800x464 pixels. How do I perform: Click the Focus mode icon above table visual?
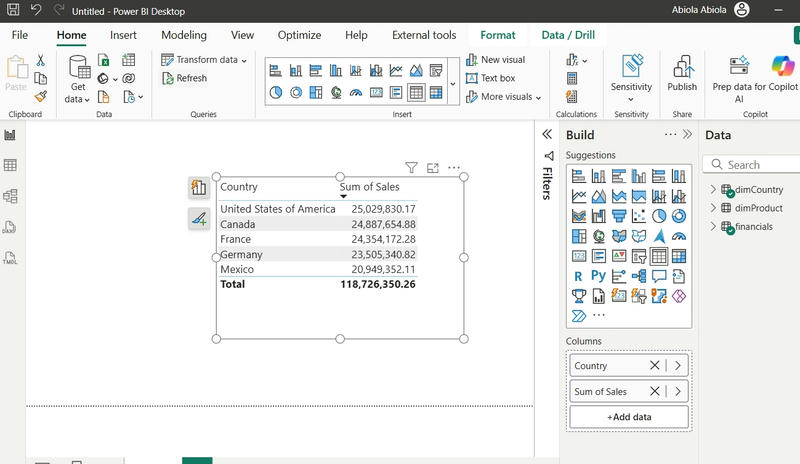tap(433, 169)
